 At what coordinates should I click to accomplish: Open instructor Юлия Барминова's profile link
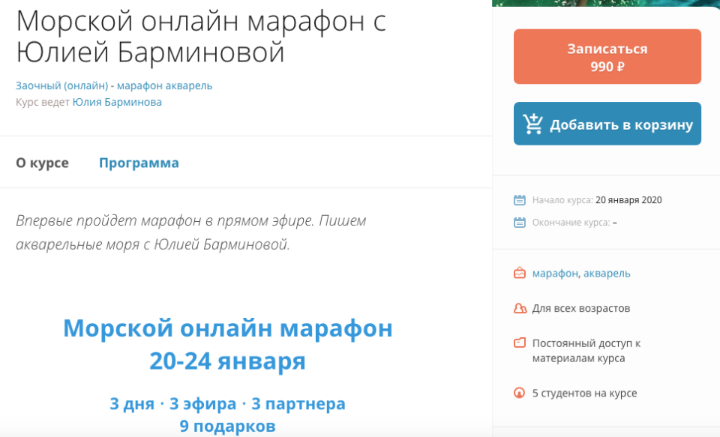coord(117,102)
